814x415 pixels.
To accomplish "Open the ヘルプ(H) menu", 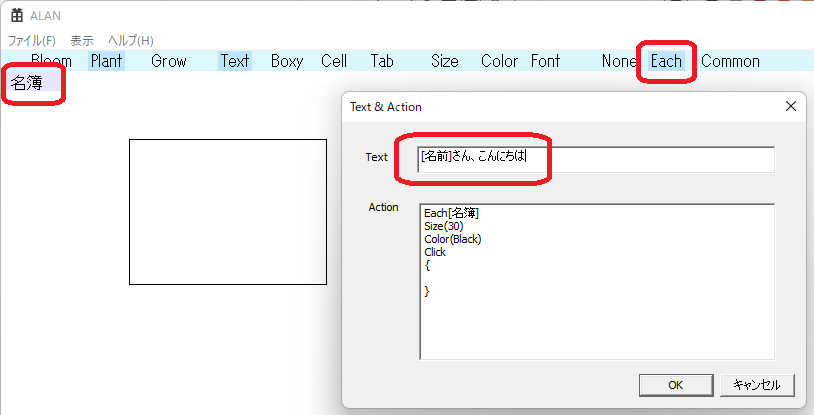I will pos(131,41).
